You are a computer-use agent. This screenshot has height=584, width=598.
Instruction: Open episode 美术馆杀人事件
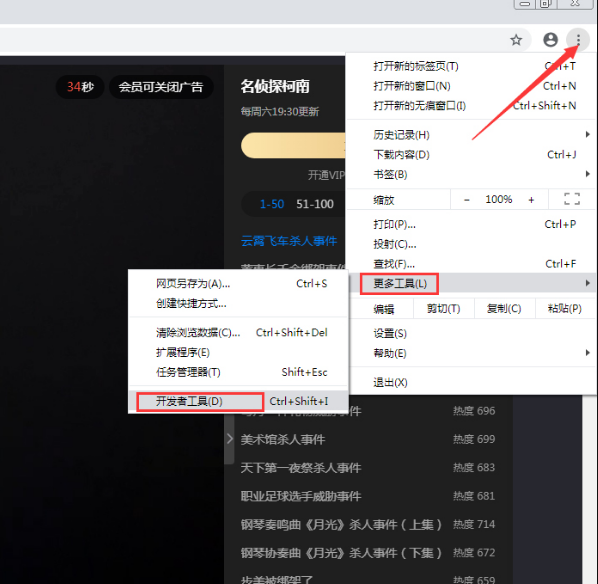click(x=283, y=439)
